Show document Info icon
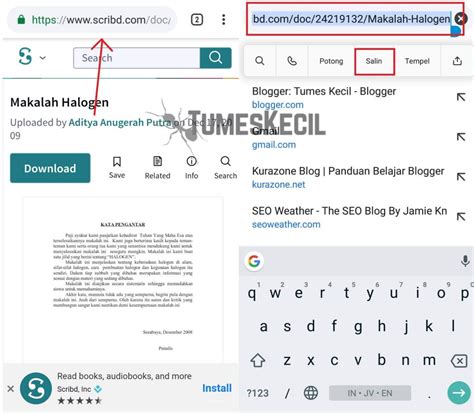The width and height of the screenshot is (474, 413). tap(191, 168)
